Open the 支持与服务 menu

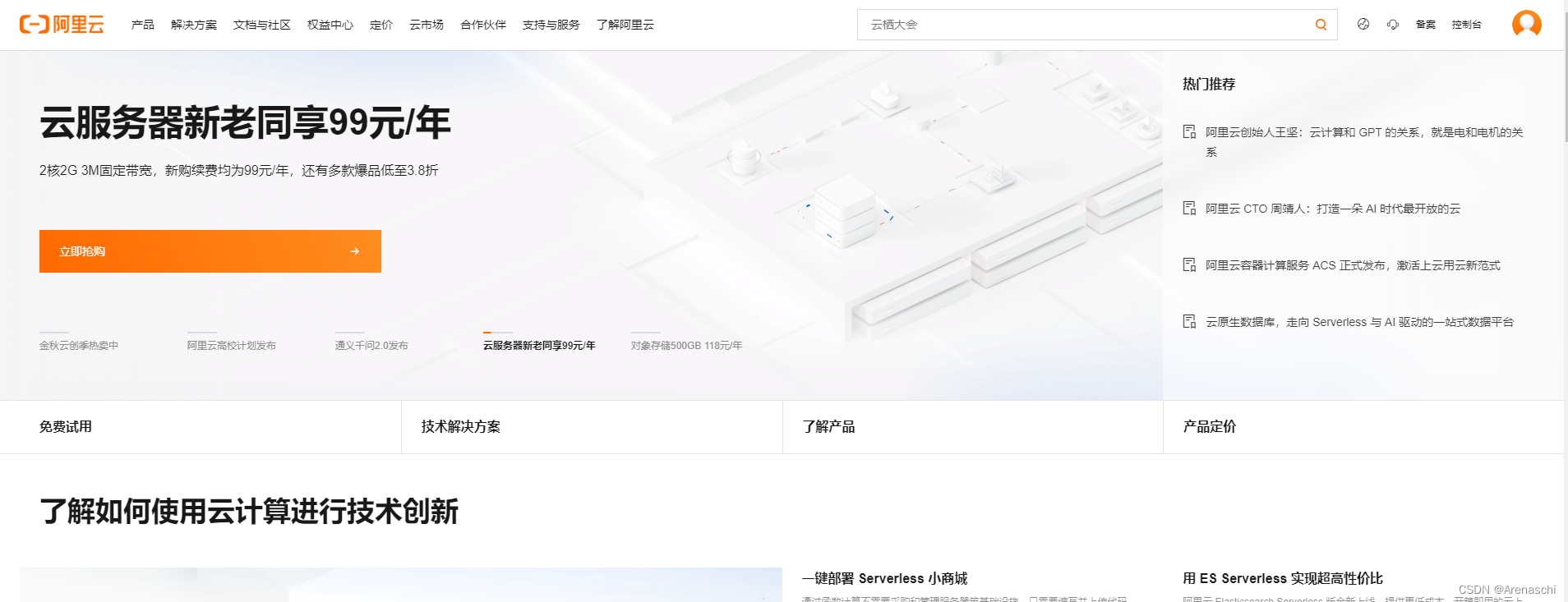pyautogui.click(x=551, y=25)
